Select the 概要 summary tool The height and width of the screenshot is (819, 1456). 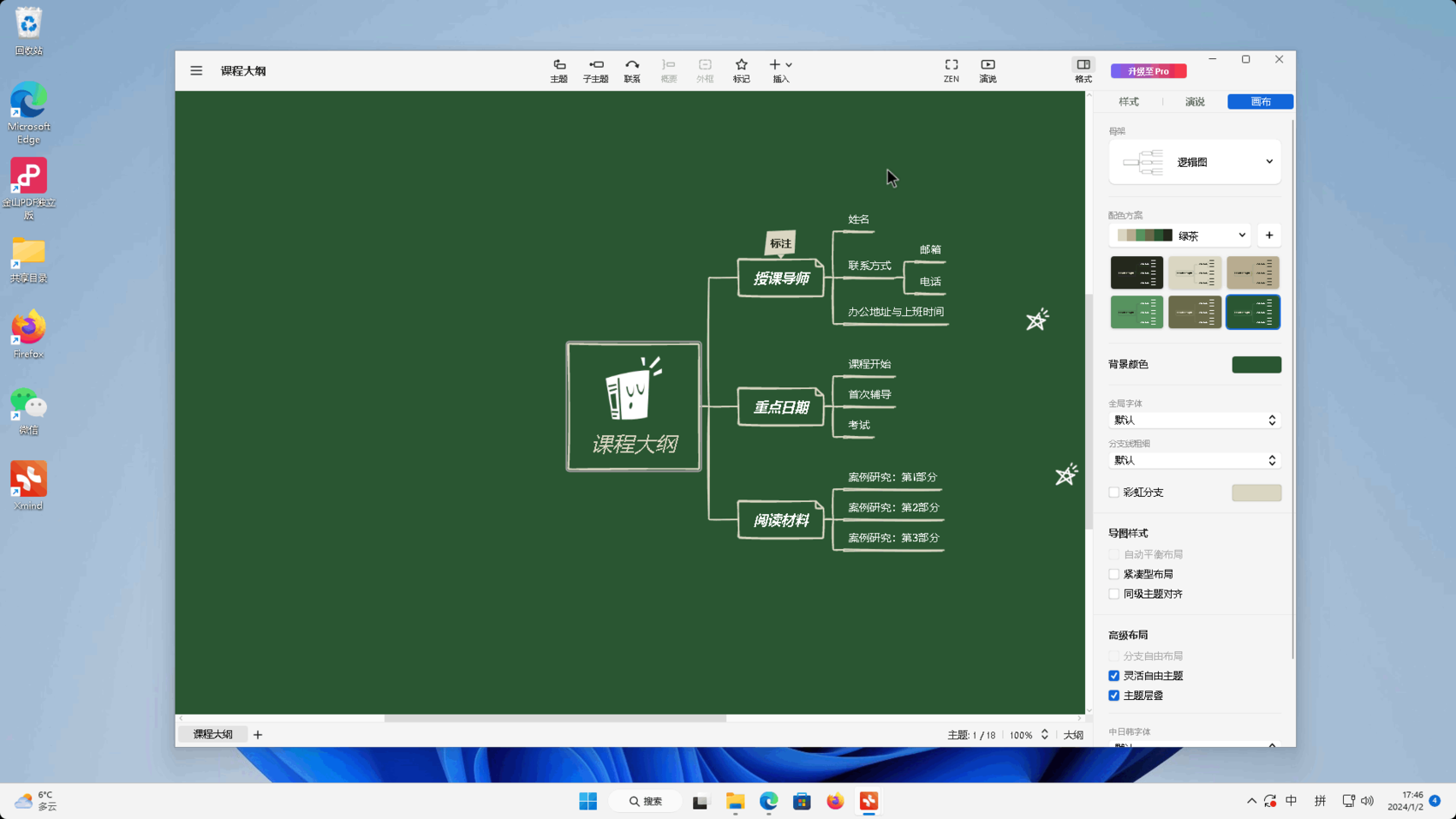tap(669, 70)
